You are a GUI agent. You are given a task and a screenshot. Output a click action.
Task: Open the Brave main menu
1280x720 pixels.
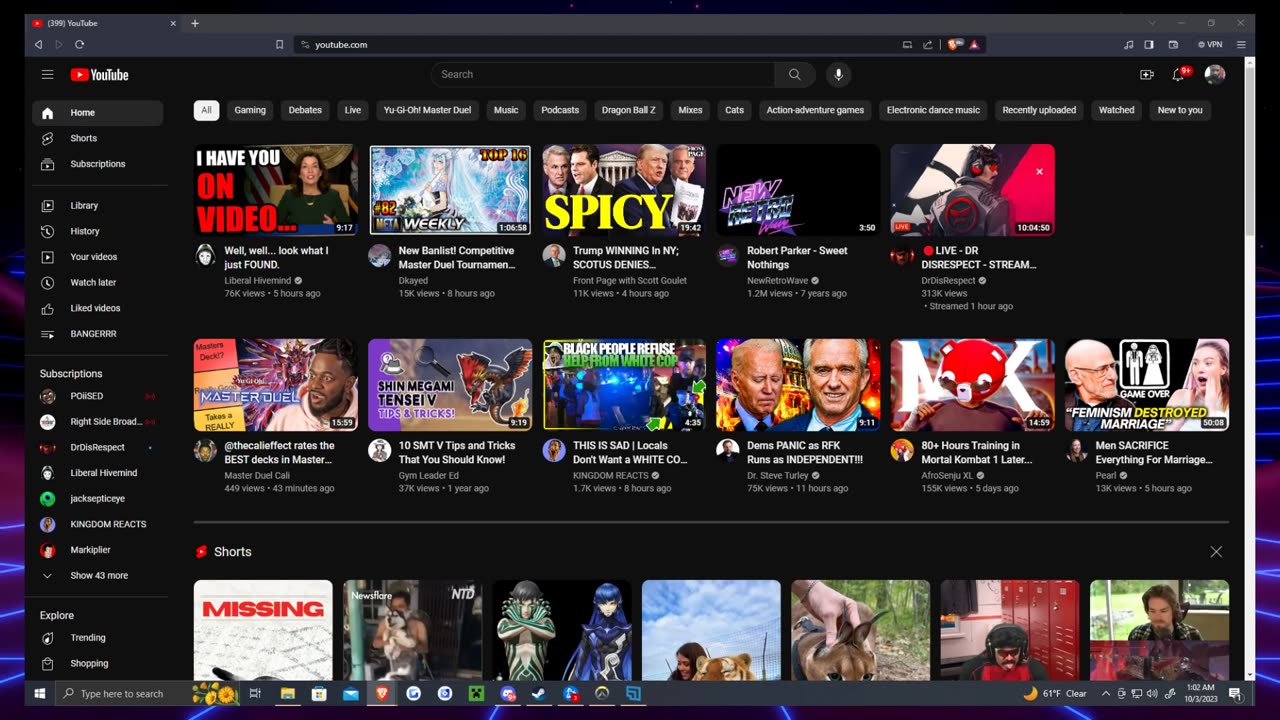(x=1241, y=44)
